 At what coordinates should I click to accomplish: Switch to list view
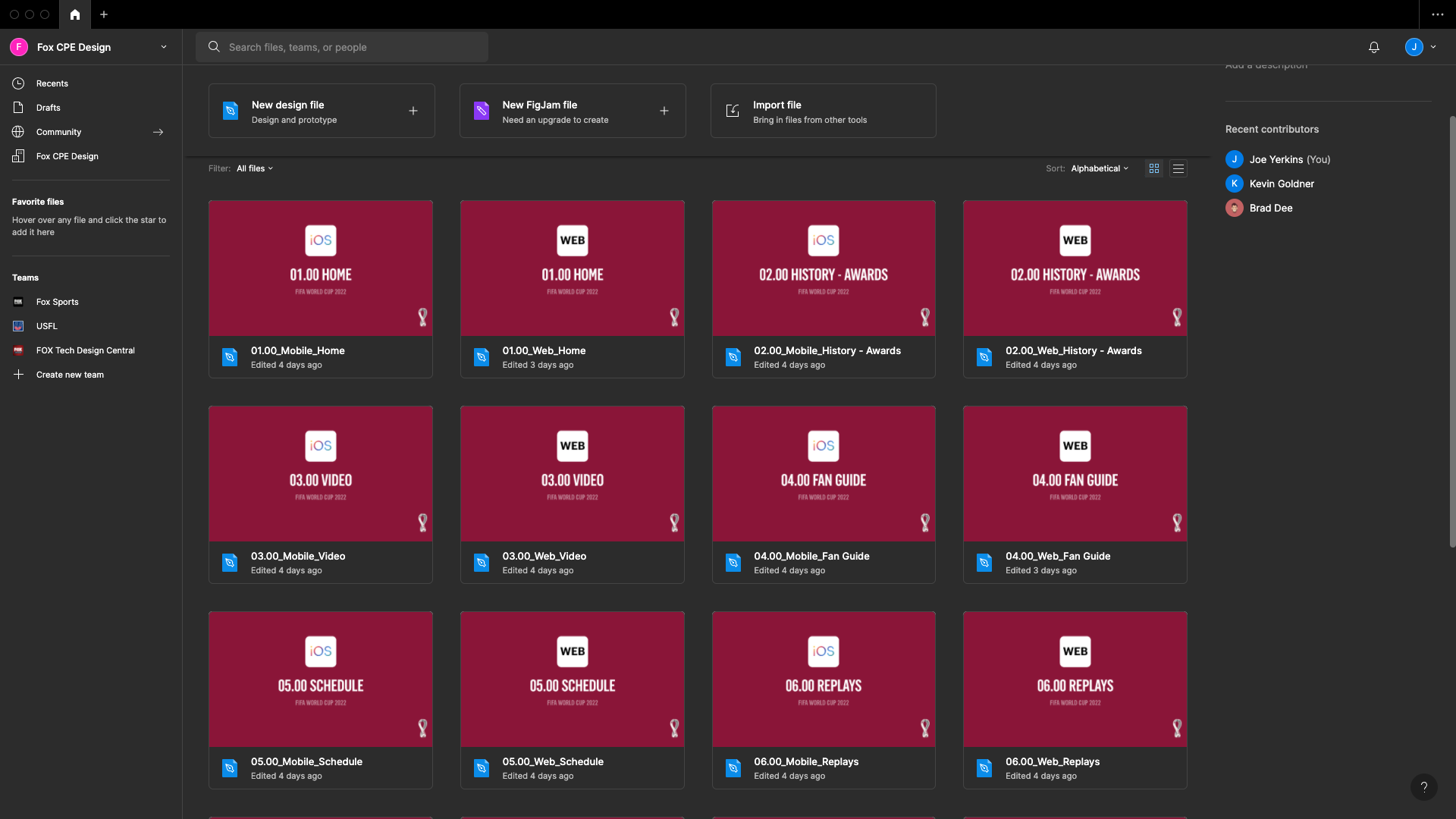pyautogui.click(x=1178, y=168)
